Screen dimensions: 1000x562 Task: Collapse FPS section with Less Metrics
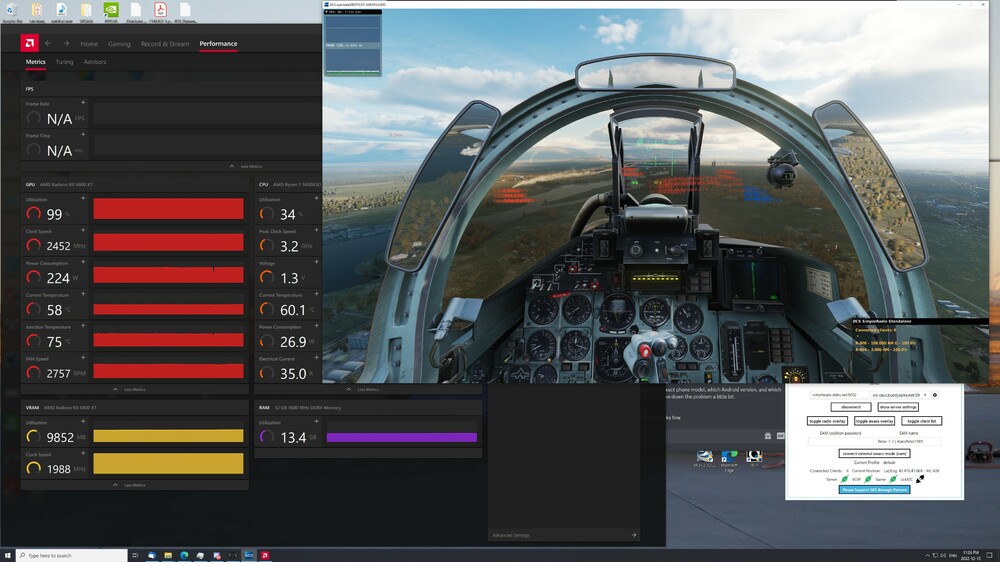tap(246, 166)
